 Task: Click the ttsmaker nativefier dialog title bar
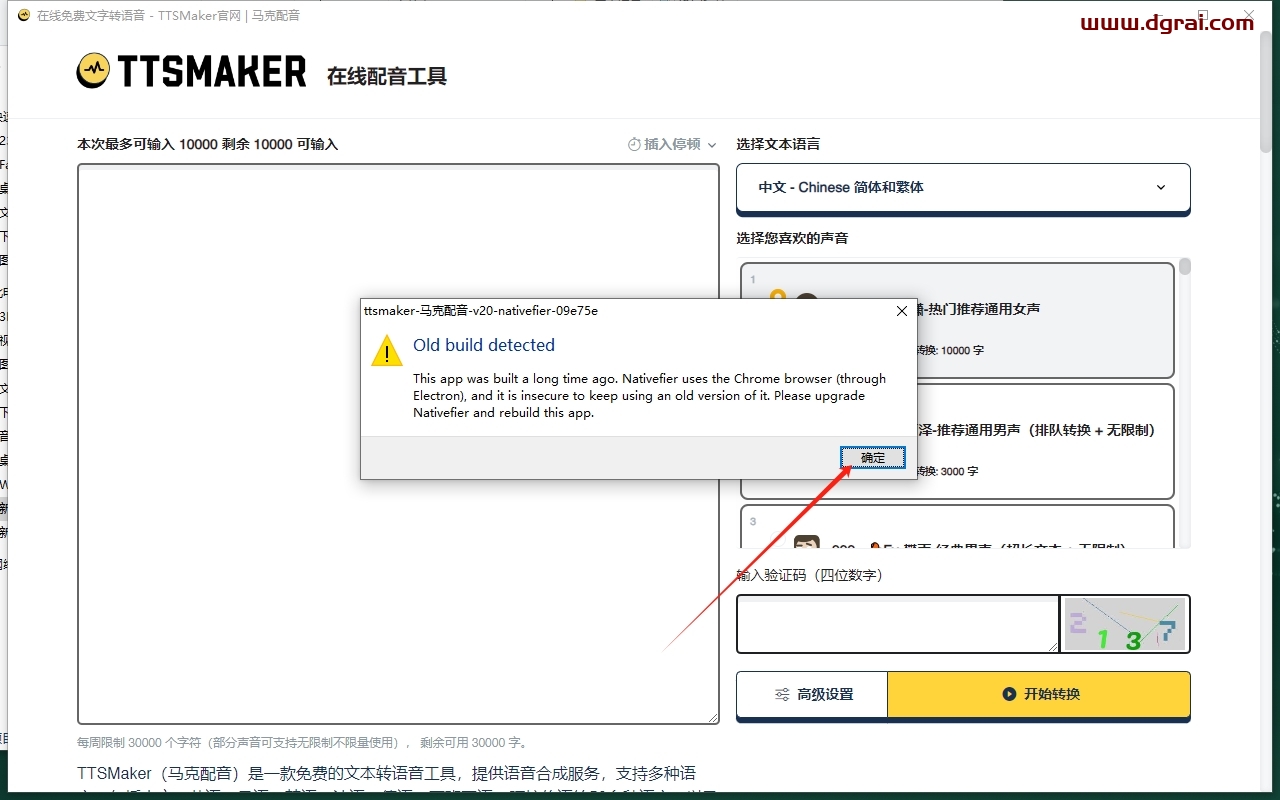[x=600, y=311]
